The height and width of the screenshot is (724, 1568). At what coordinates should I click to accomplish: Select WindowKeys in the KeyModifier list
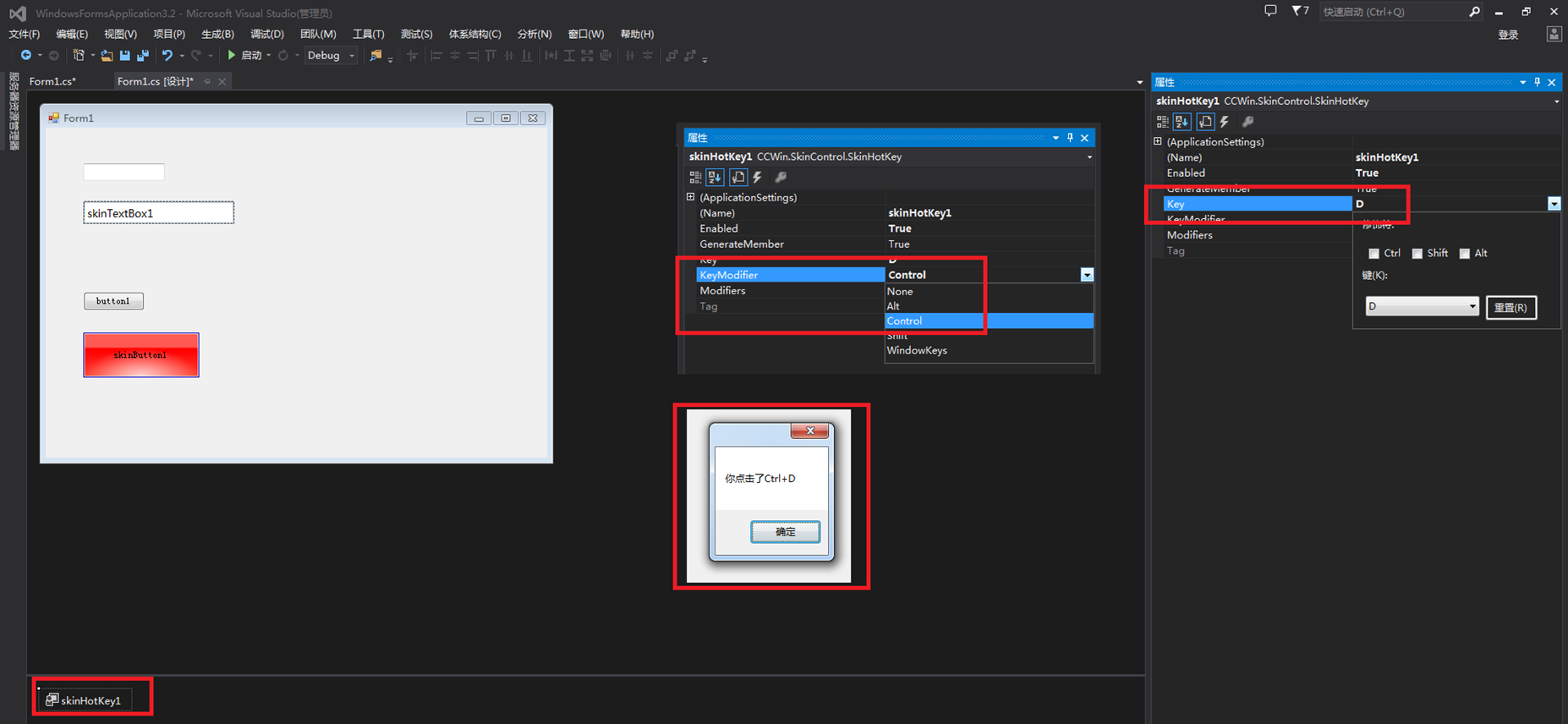pyautogui.click(x=989, y=350)
